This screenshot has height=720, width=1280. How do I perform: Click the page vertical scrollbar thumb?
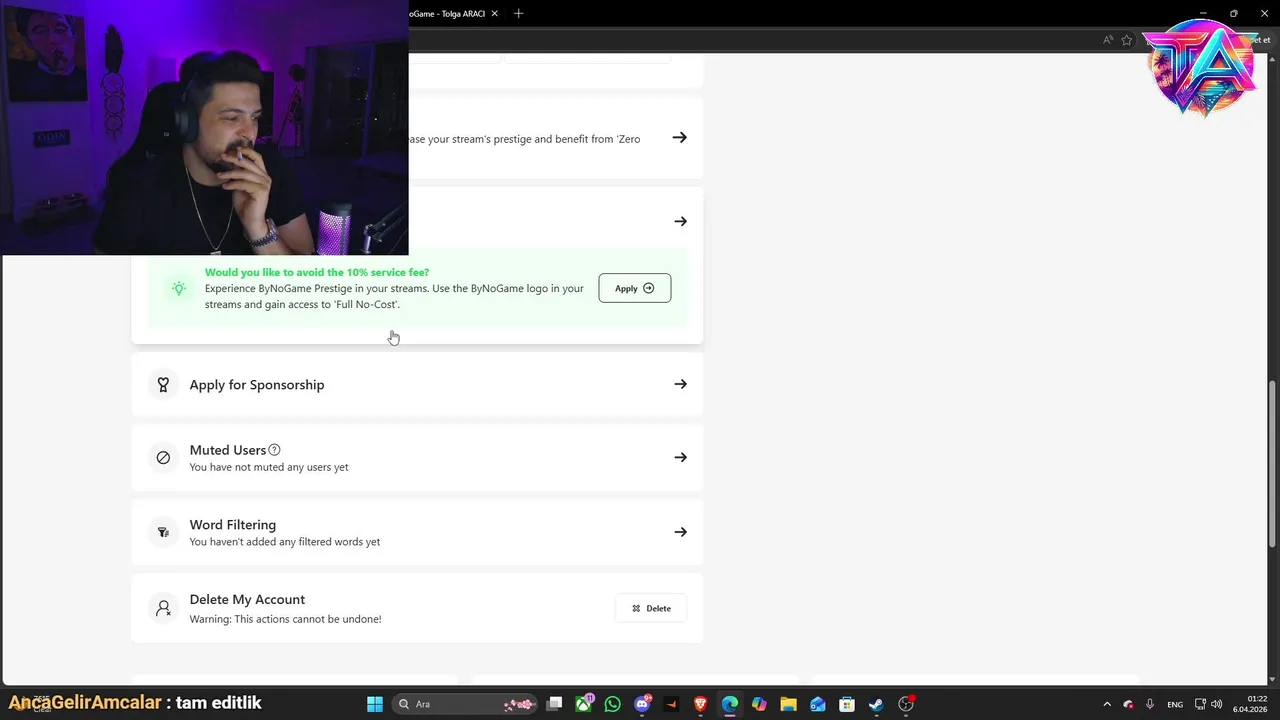pos(1273,463)
